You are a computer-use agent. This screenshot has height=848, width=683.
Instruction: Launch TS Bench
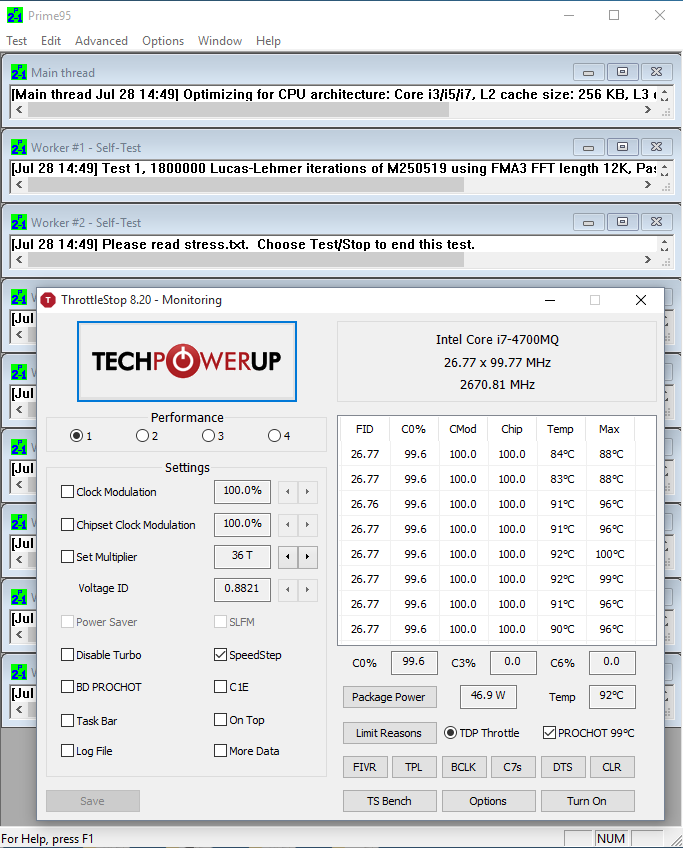pyautogui.click(x=389, y=801)
